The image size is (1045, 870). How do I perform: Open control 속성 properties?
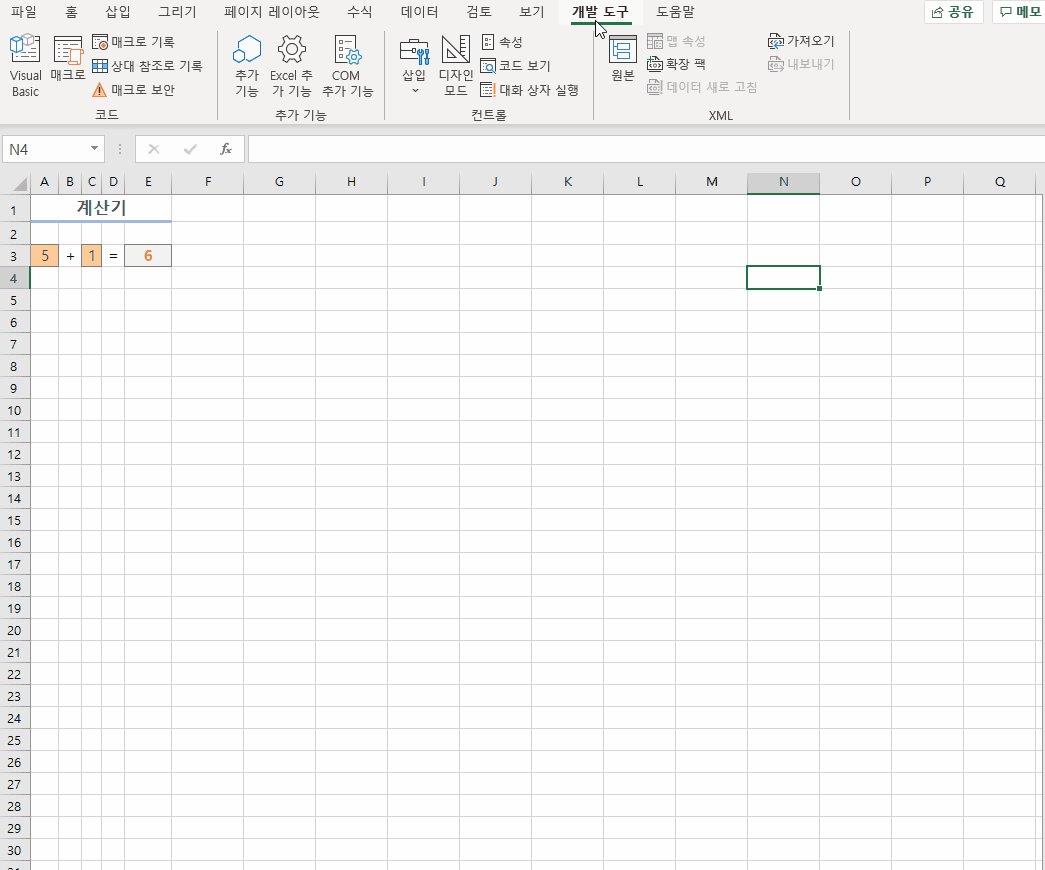(502, 42)
